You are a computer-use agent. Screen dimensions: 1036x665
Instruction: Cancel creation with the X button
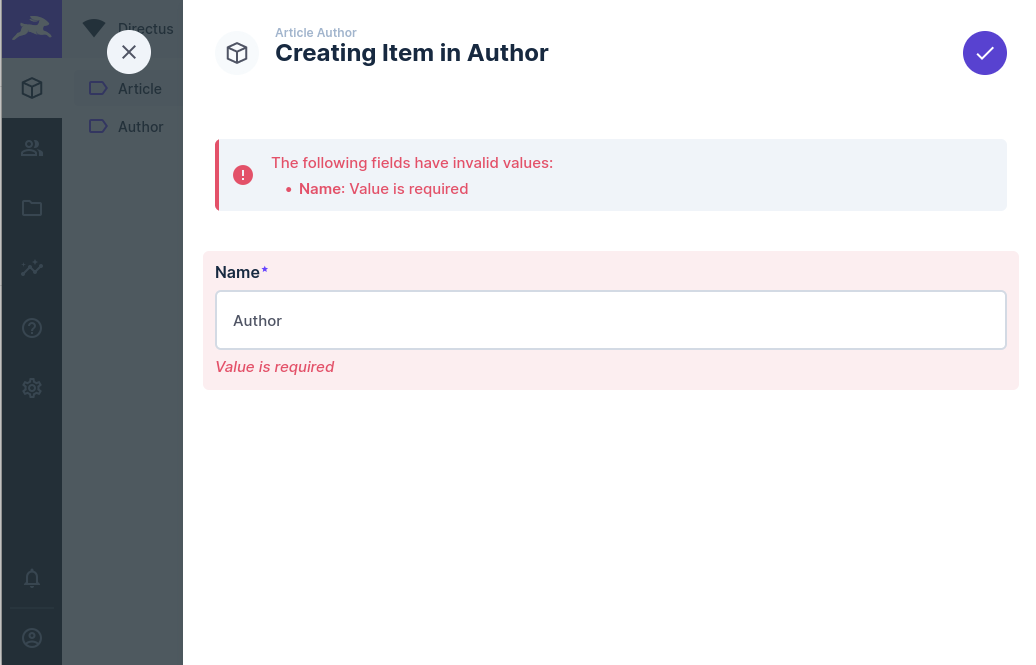[128, 52]
